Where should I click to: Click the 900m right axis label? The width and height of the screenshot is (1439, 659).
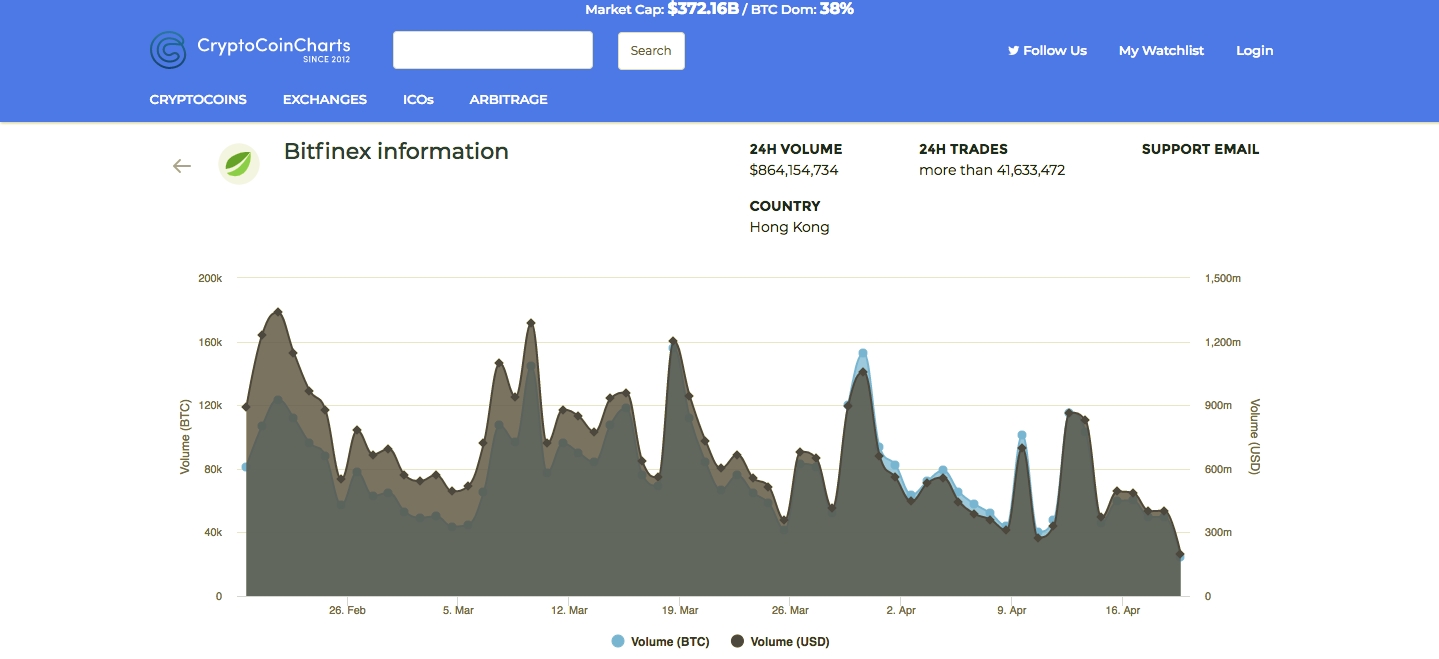coord(1218,406)
